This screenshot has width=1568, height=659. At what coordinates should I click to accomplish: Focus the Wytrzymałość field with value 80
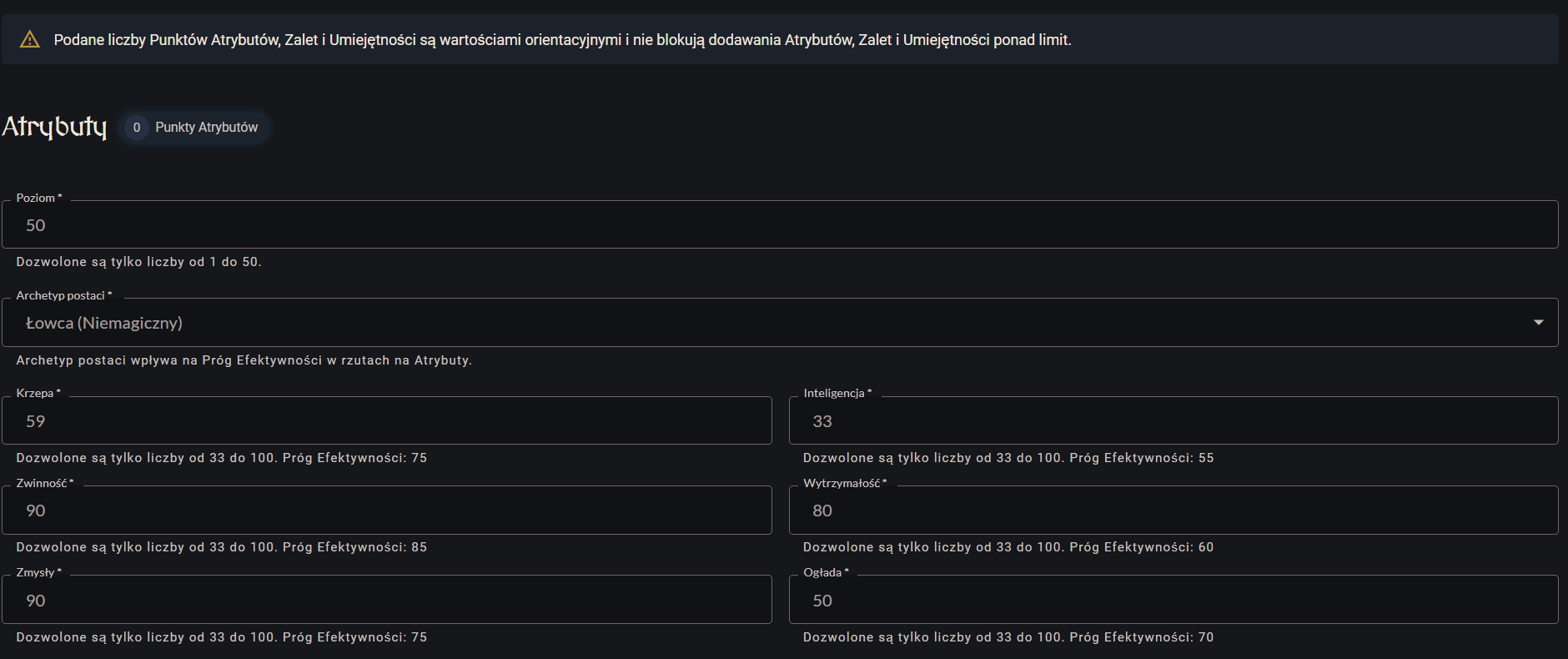pos(1173,511)
